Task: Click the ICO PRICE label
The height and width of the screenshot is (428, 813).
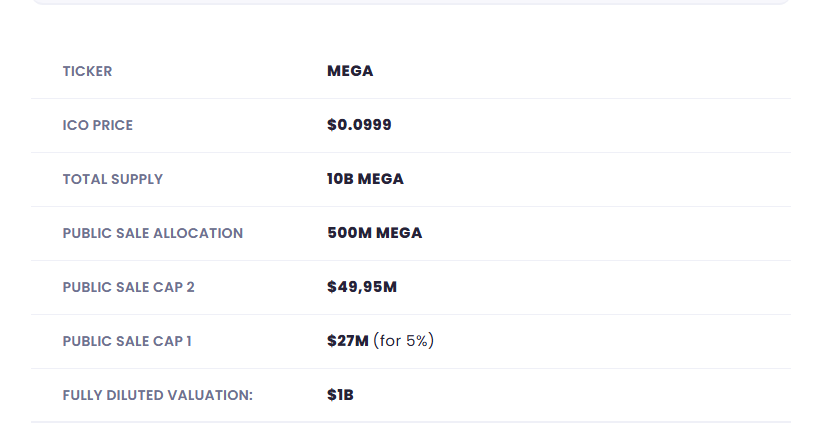Action: click(x=97, y=126)
